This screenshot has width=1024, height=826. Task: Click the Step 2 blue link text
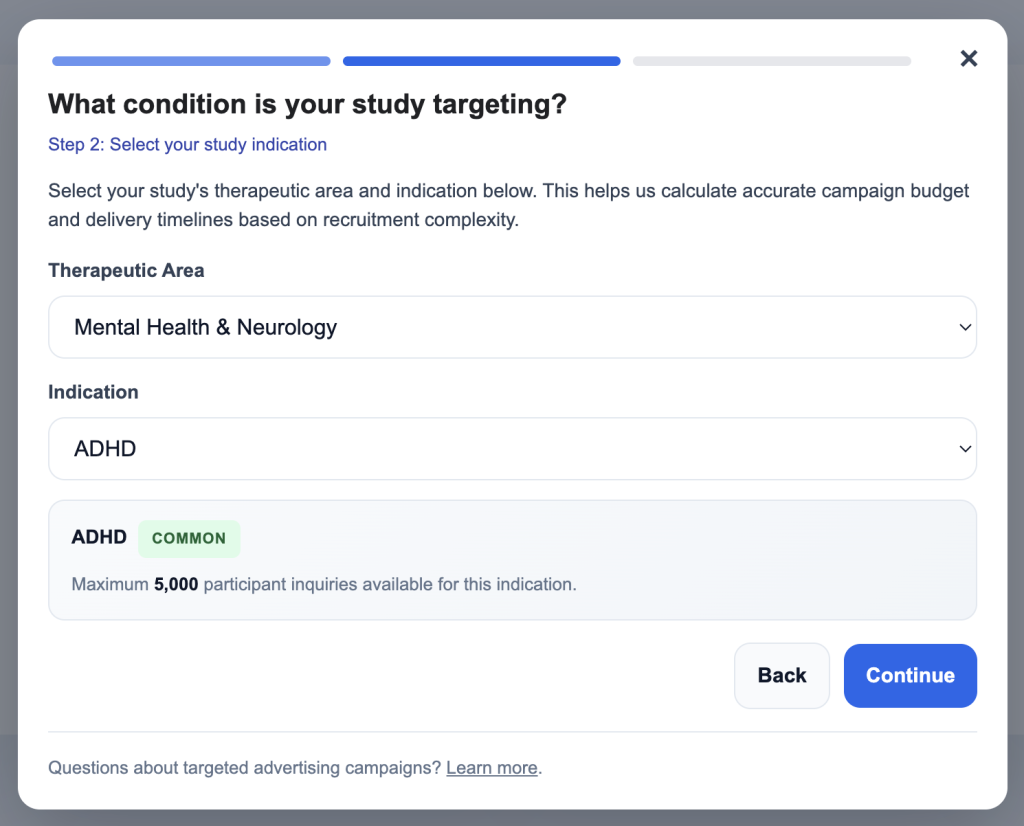click(x=187, y=144)
